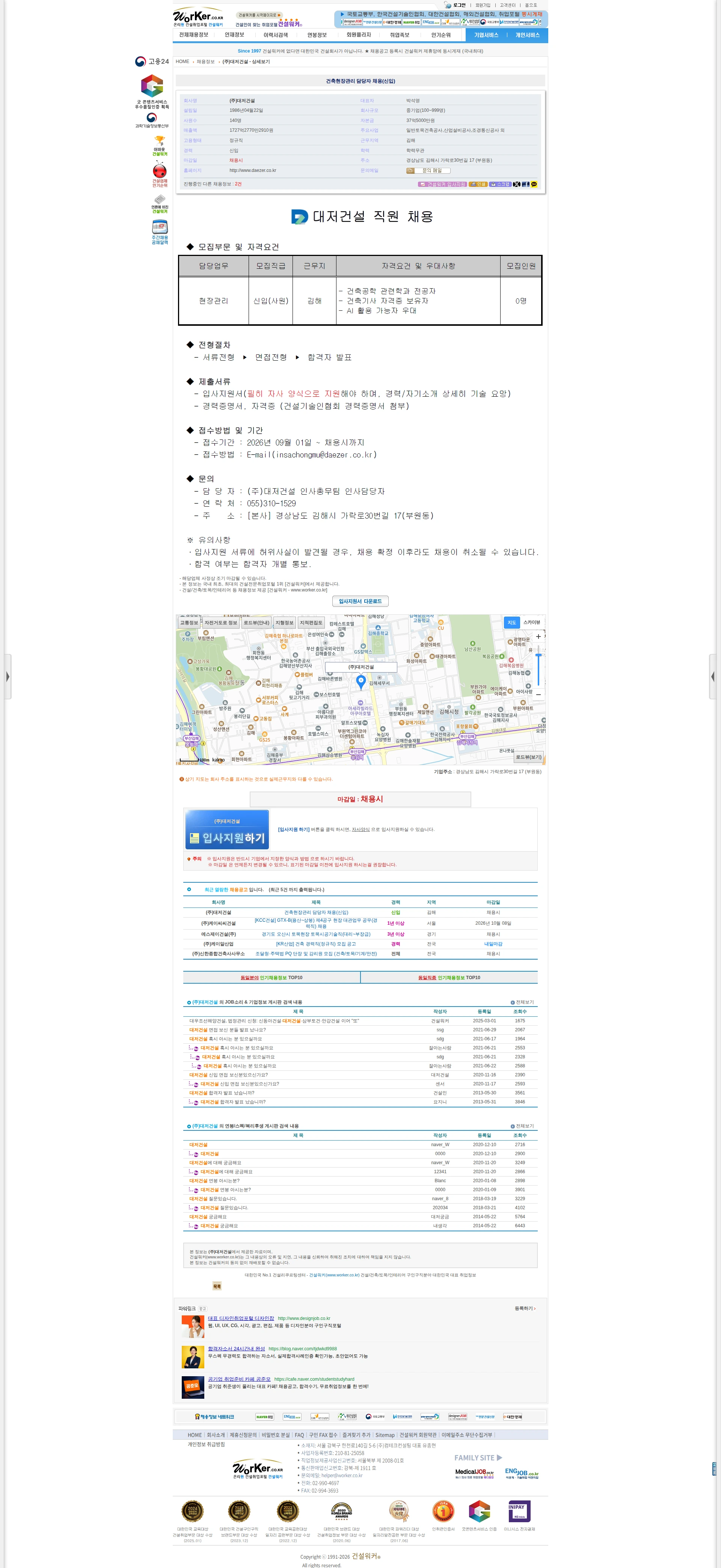721x1568 pixels.
Task: Open 어바웃 건설워커 trophy icon
Action: tap(160, 146)
